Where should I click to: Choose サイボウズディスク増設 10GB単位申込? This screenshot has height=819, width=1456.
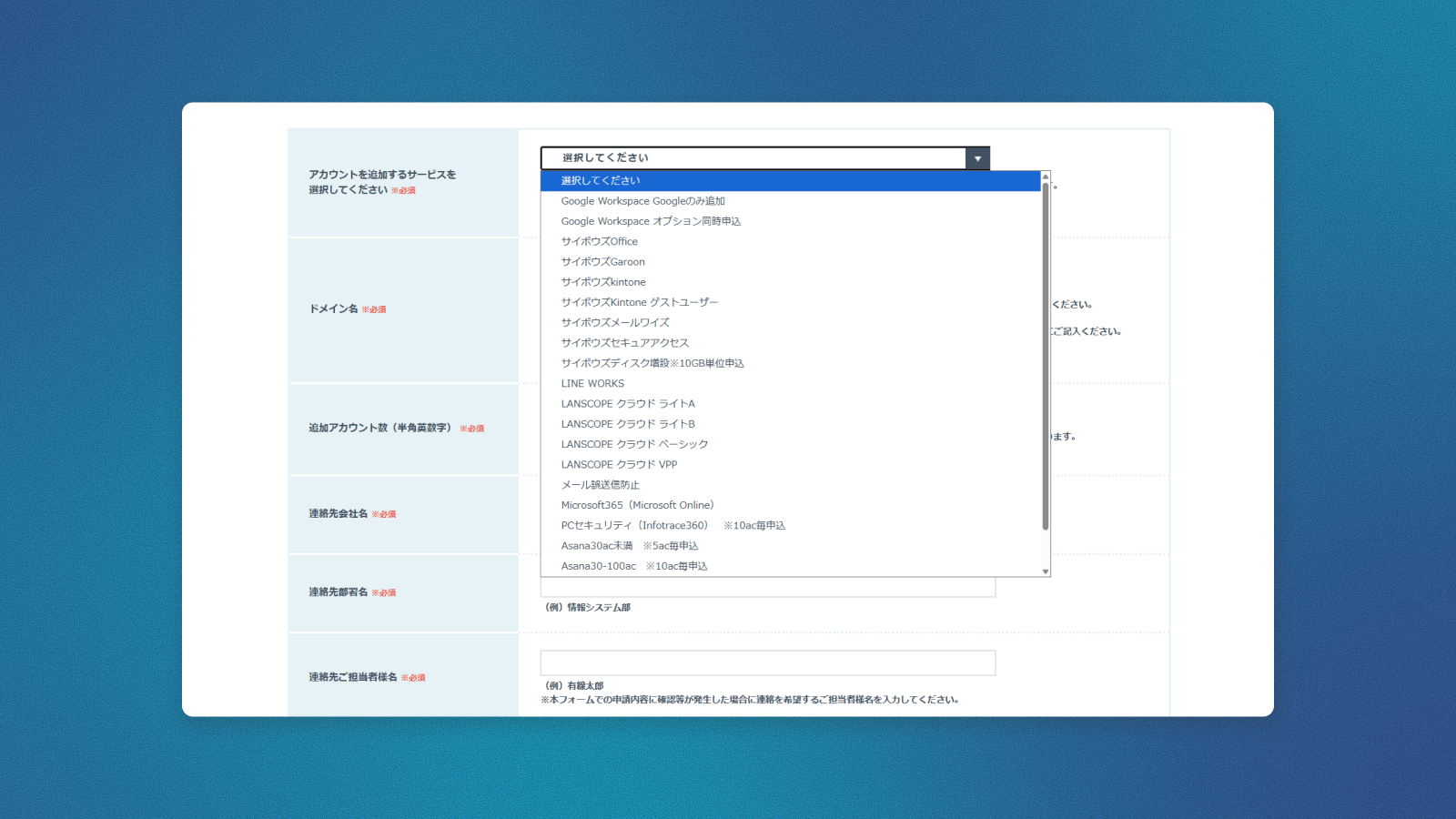pos(791,363)
